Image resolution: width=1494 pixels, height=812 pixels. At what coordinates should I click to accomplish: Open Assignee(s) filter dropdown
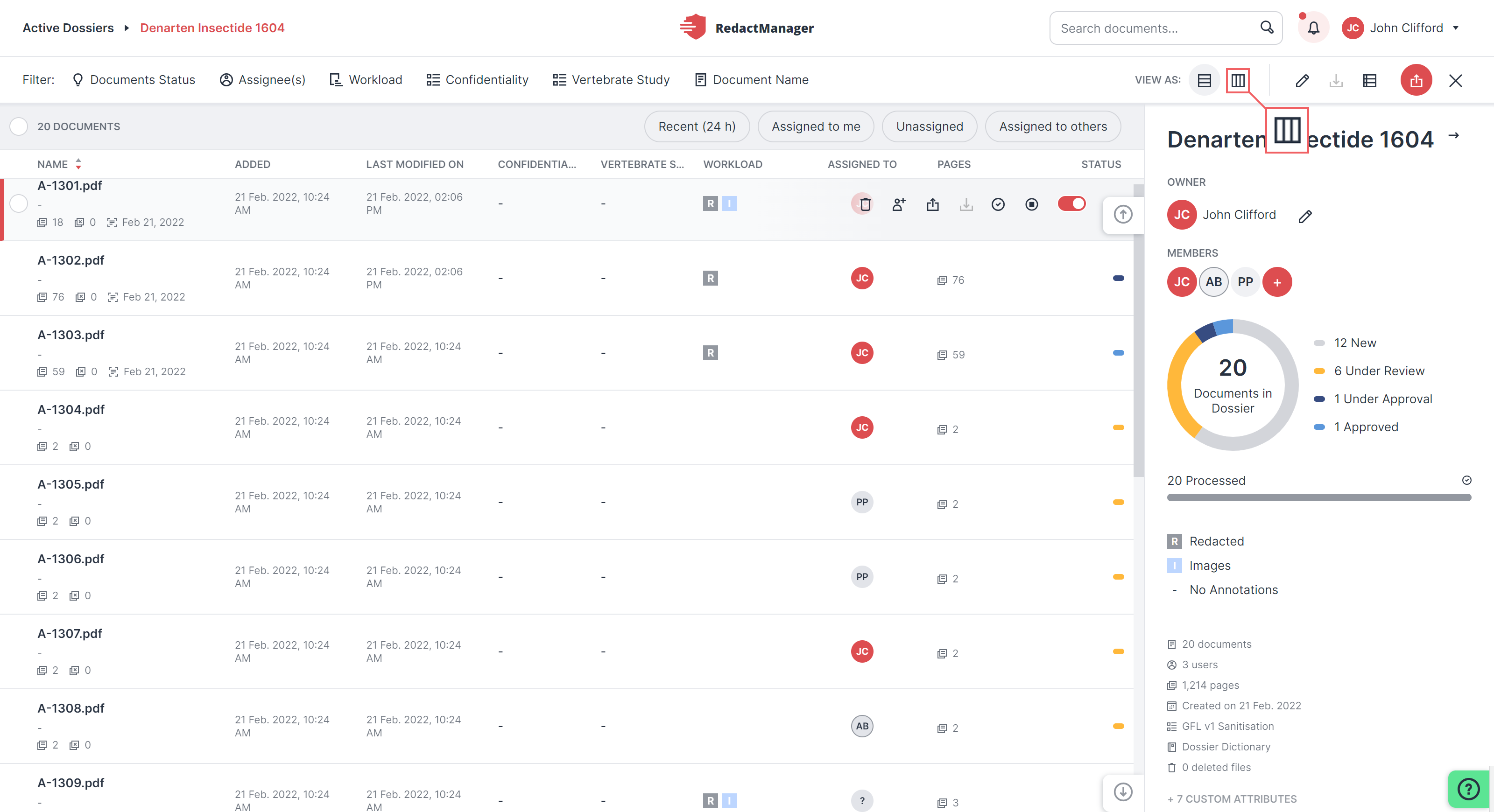[262, 80]
